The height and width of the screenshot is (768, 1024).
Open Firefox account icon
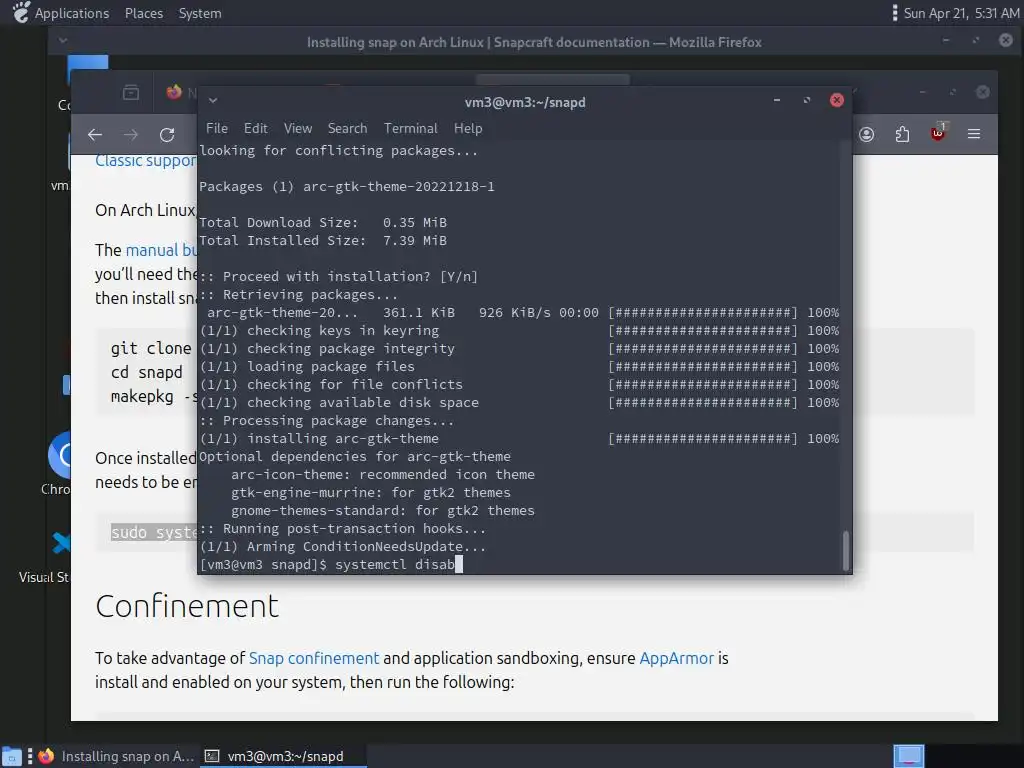[x=867, y=135]
